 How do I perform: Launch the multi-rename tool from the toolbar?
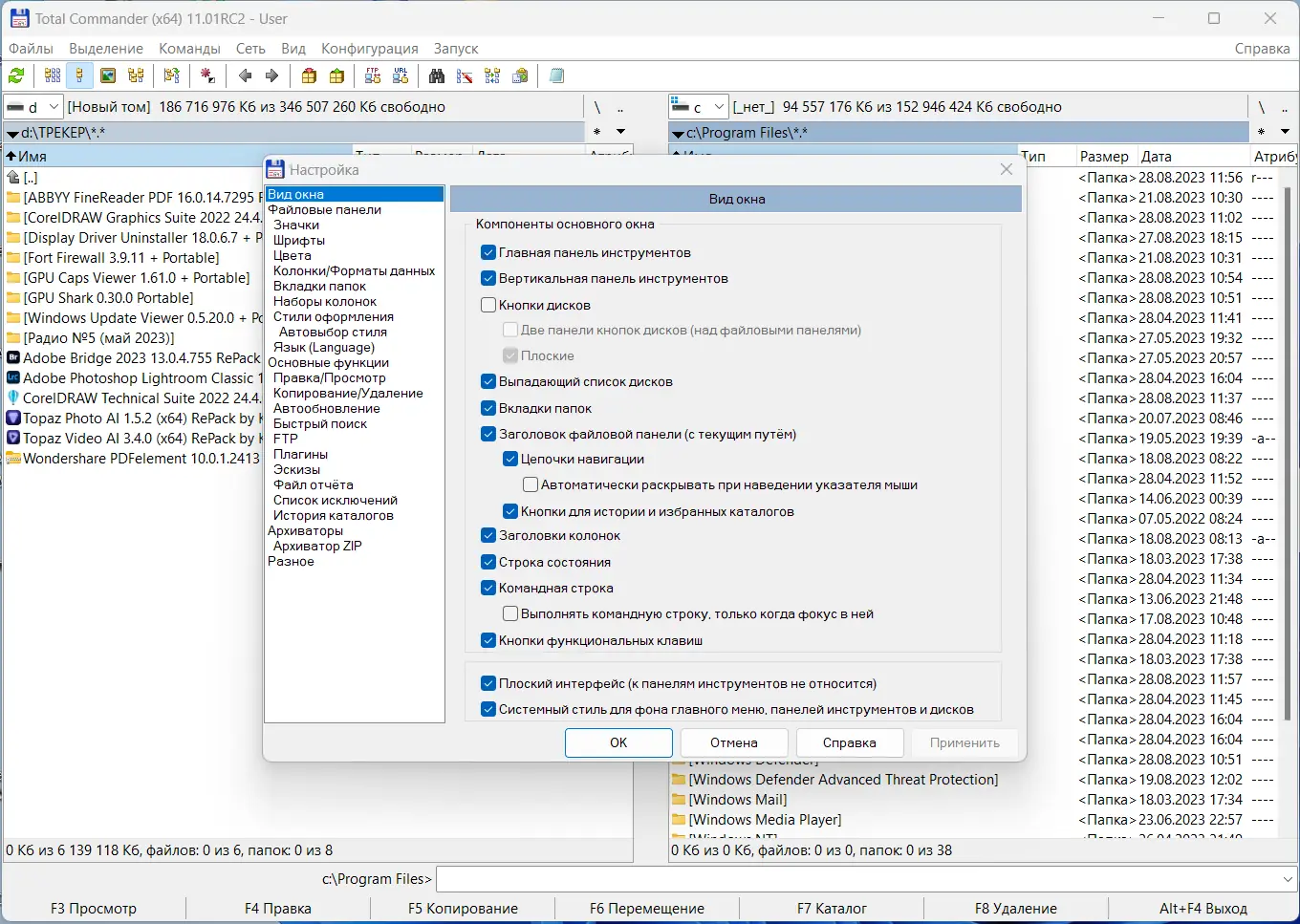click(x=465, y=75)
